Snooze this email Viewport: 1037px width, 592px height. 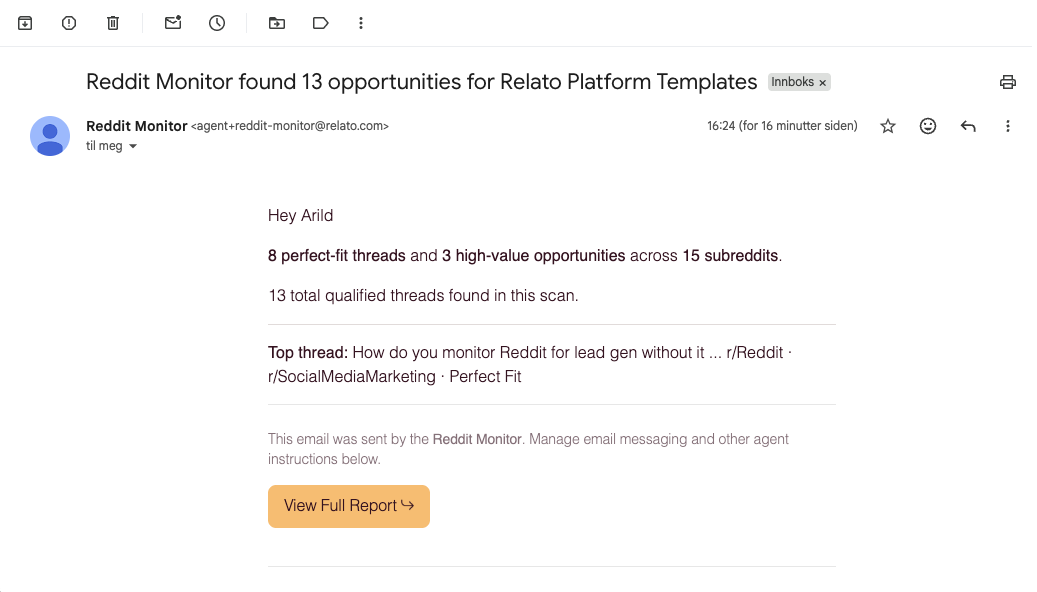pyautogui.click(x=216, y=22)
